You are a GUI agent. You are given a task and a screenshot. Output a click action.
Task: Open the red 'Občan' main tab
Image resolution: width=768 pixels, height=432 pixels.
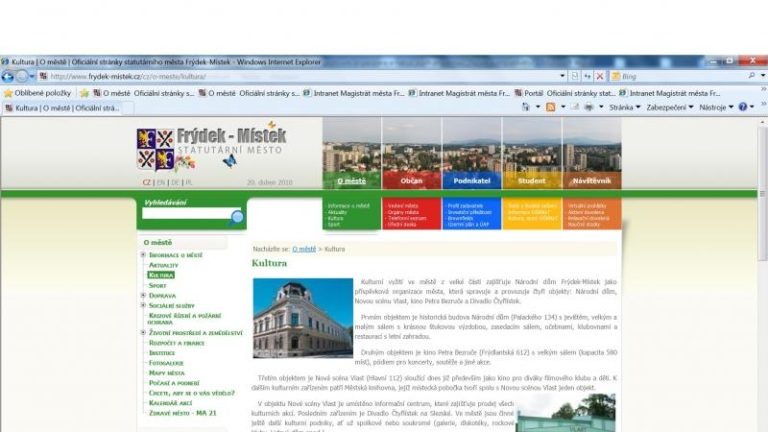(411, 181)
